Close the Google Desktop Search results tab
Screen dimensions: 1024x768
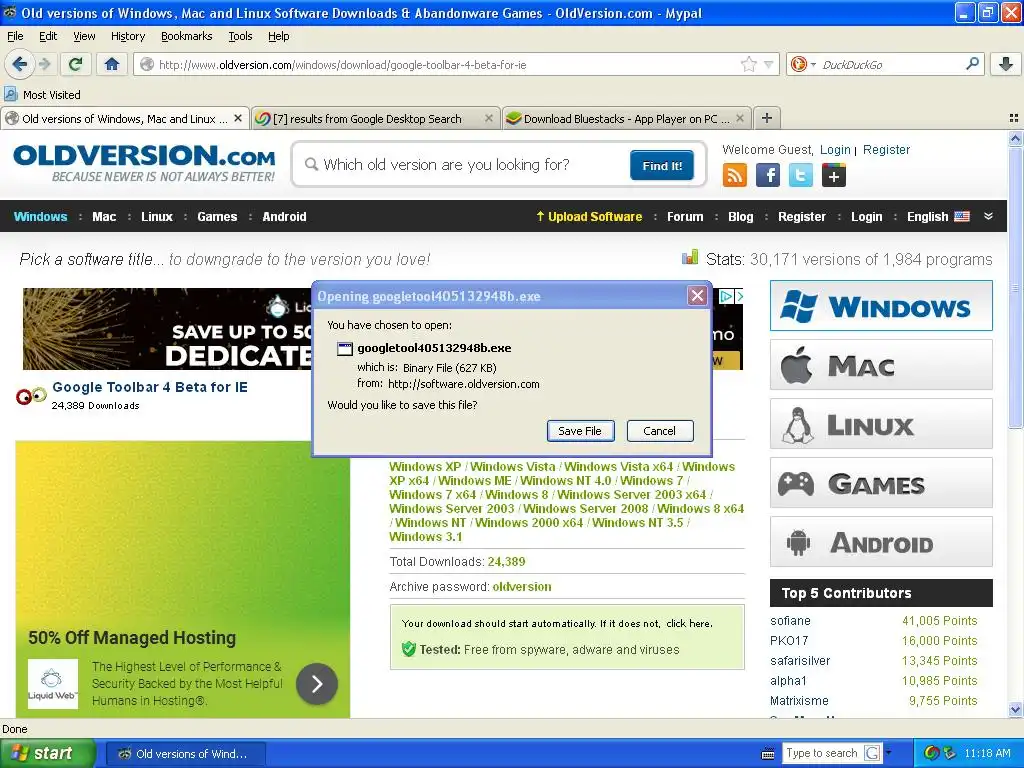pos(488,118)
